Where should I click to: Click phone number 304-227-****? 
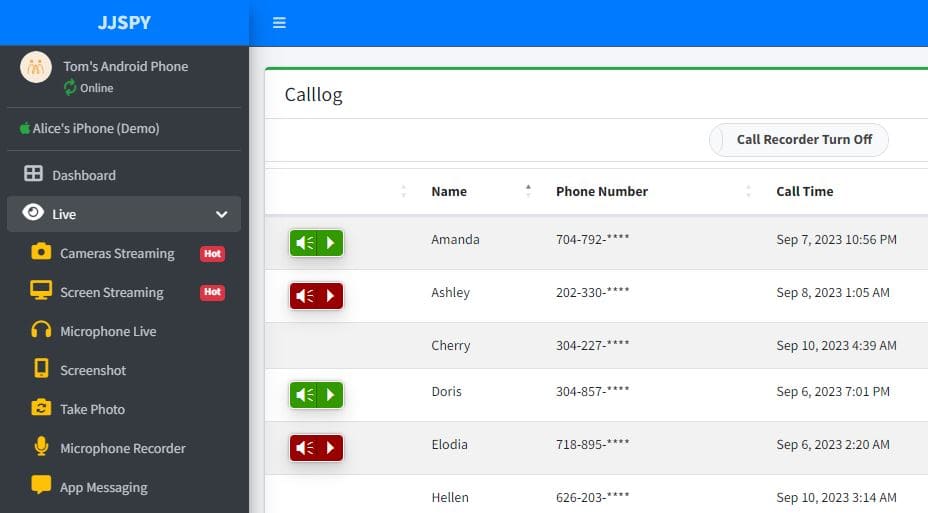coord(592,346)
